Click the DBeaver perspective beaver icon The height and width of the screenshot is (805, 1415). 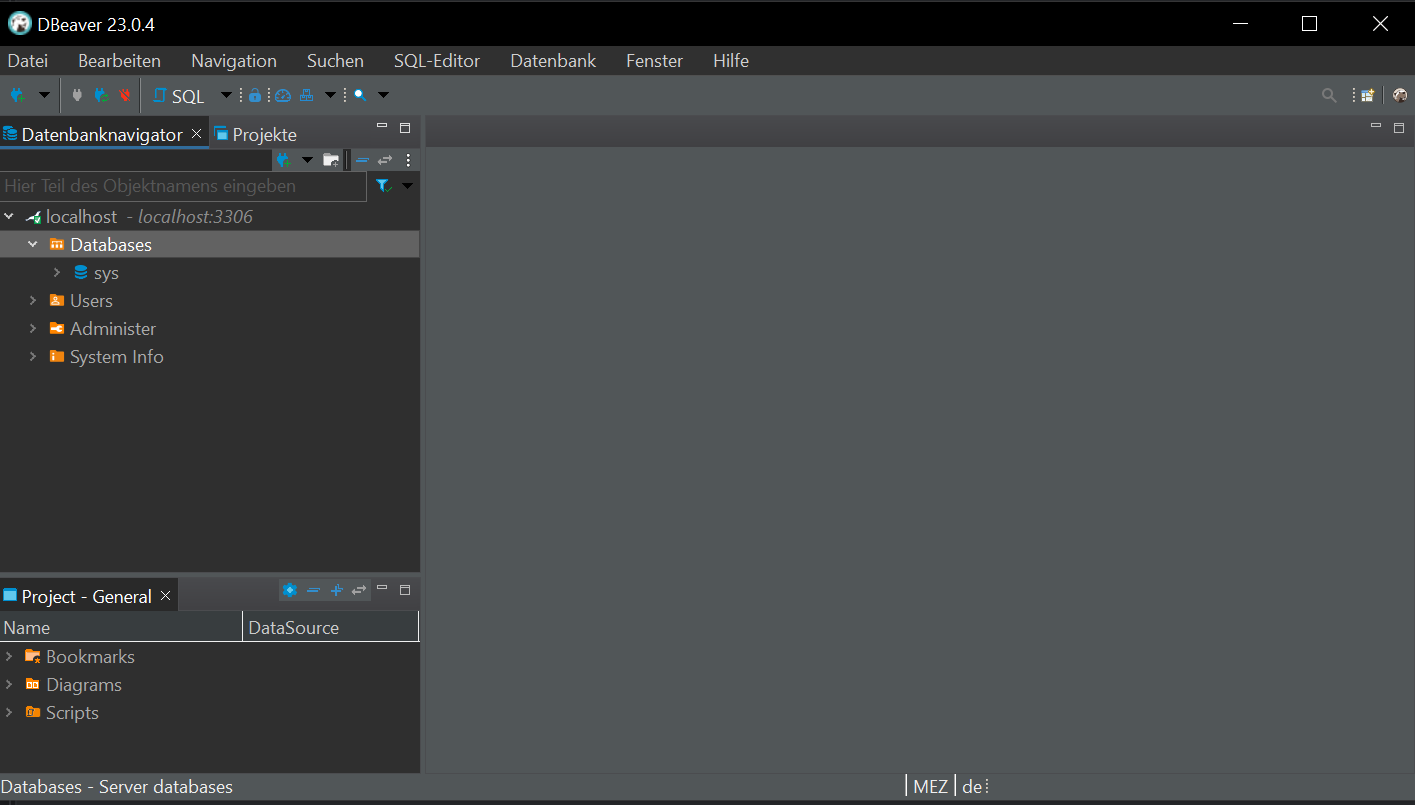[1399, 96]
